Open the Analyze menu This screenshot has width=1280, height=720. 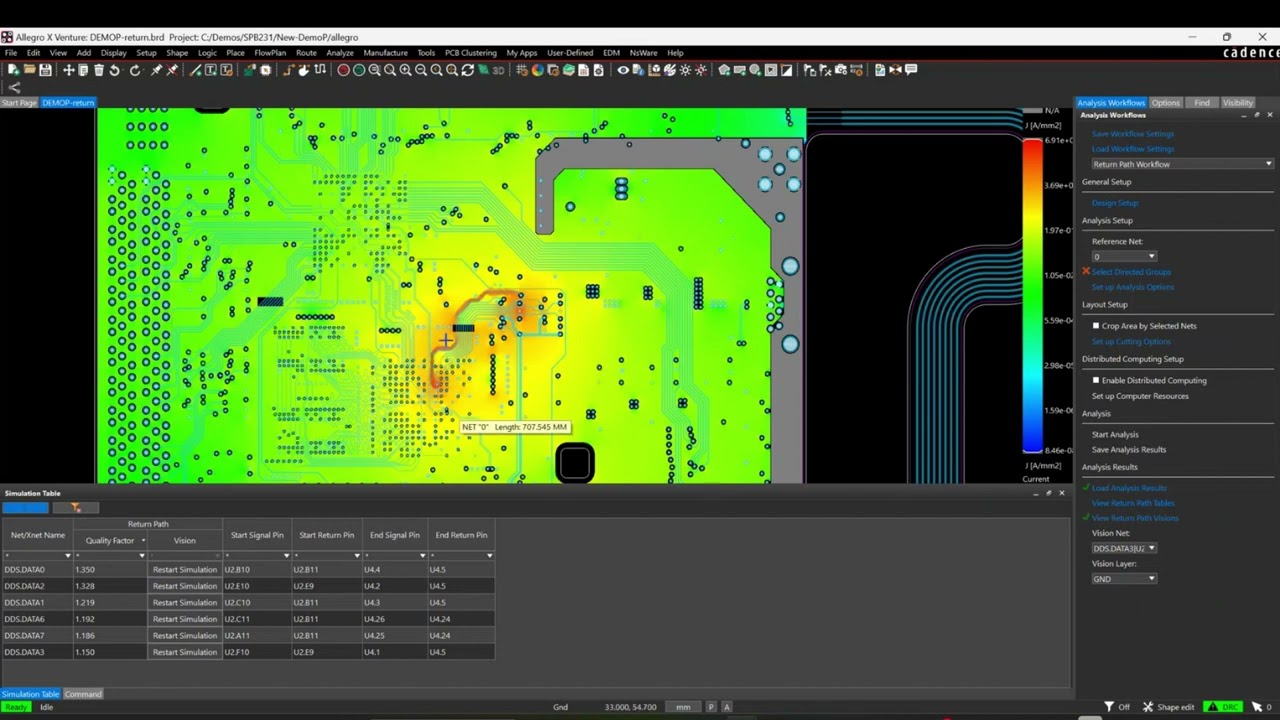pos(340,53)
